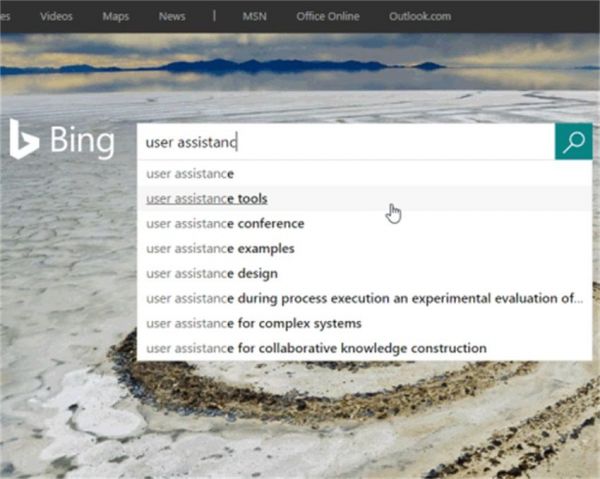The width and height of the screenshot is (600, 479).
Task: Choose 'user assistance for collaborative knowledge construction'
Action: pyautogui.click(x=316, y=349)
